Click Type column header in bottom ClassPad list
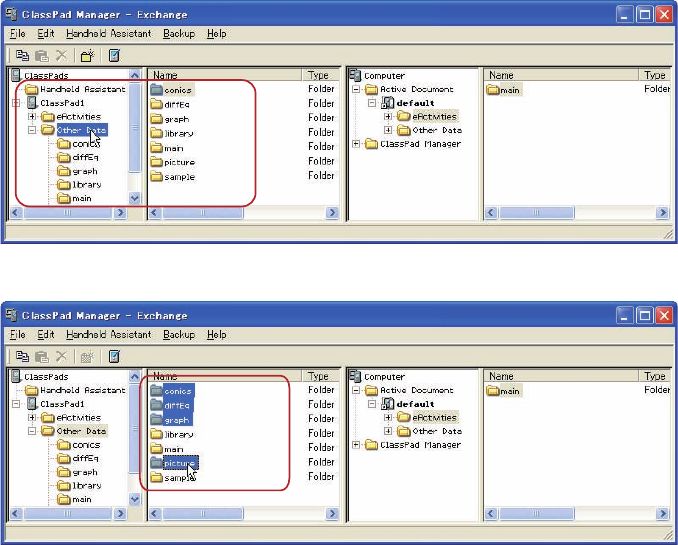Image resolution: width=678 pixels, height=545 pixels. click(x=320, y=376)
